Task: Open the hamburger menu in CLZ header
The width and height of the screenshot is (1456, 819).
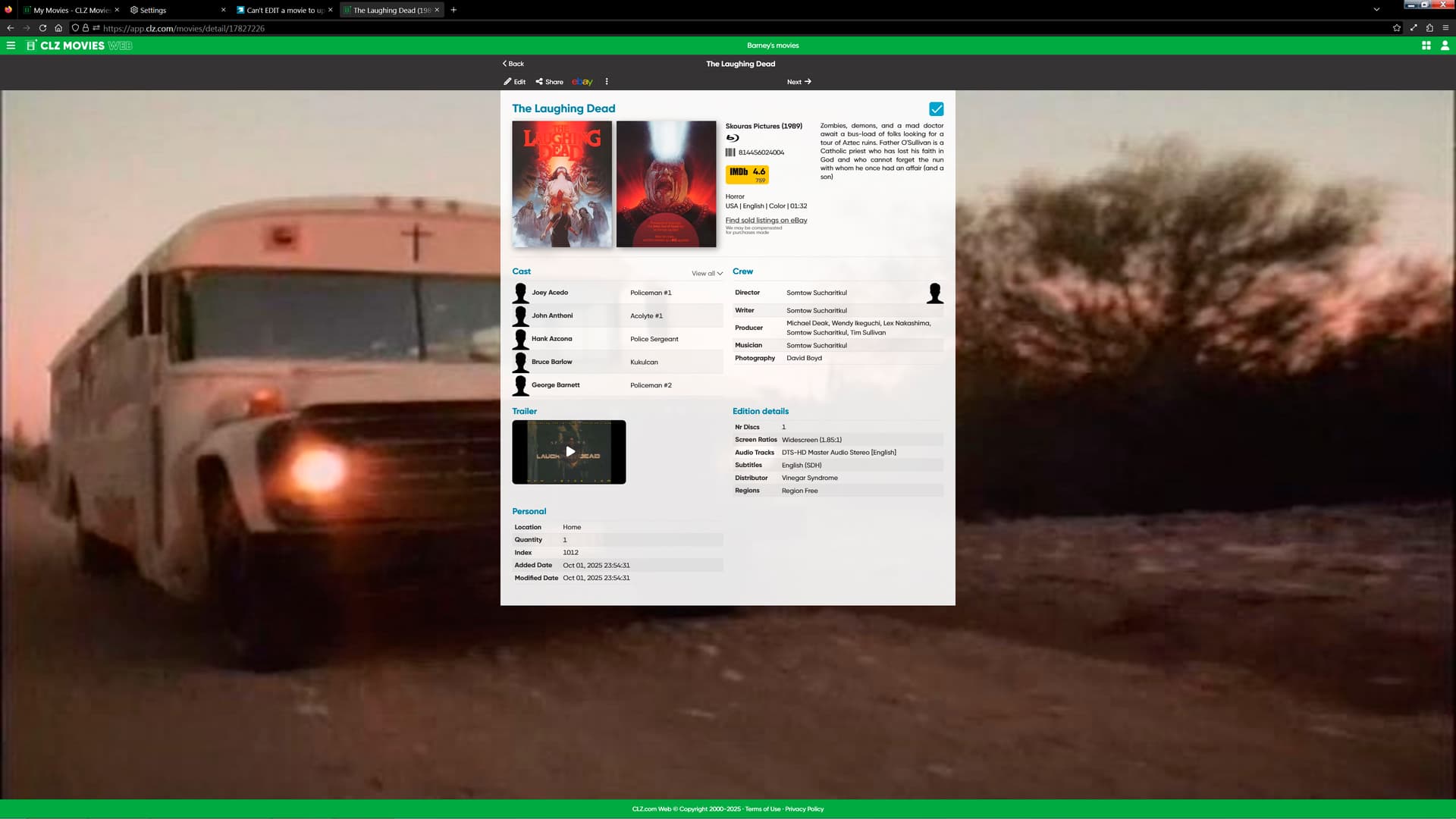Action: point(11,45)
